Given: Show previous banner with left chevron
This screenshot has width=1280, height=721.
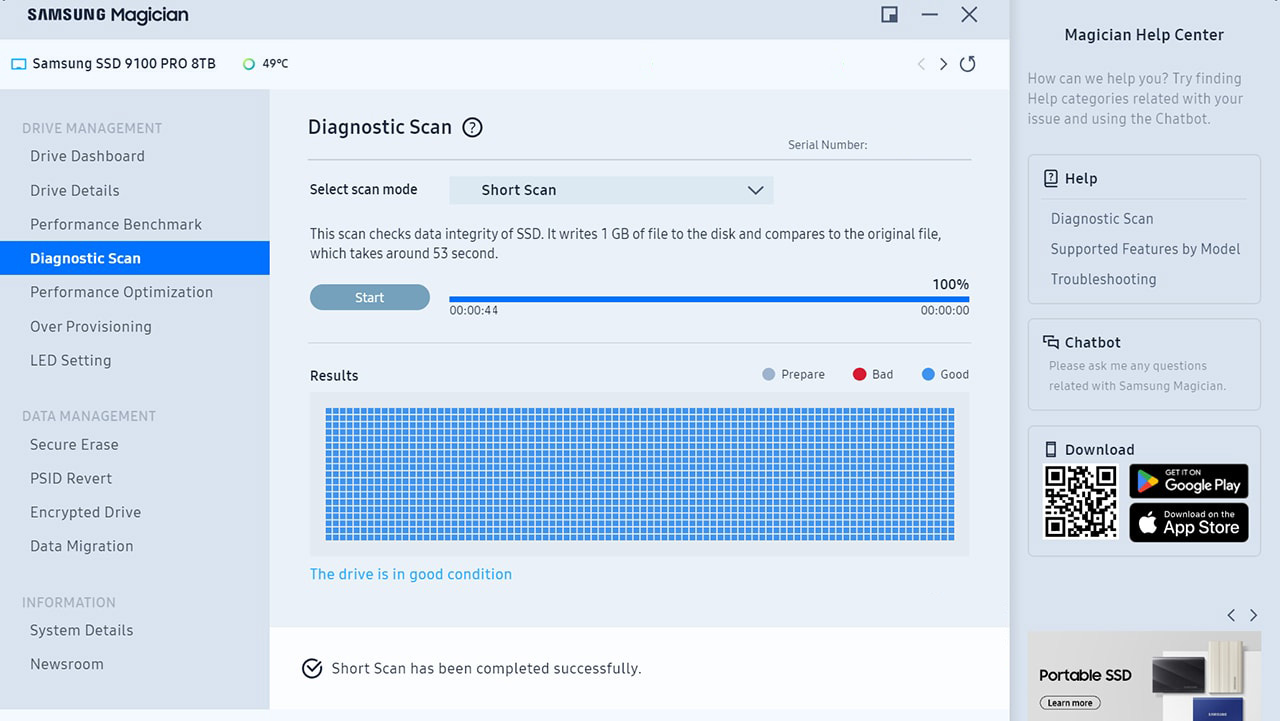Looking at the screenshot, I should tap(1231, 615).
